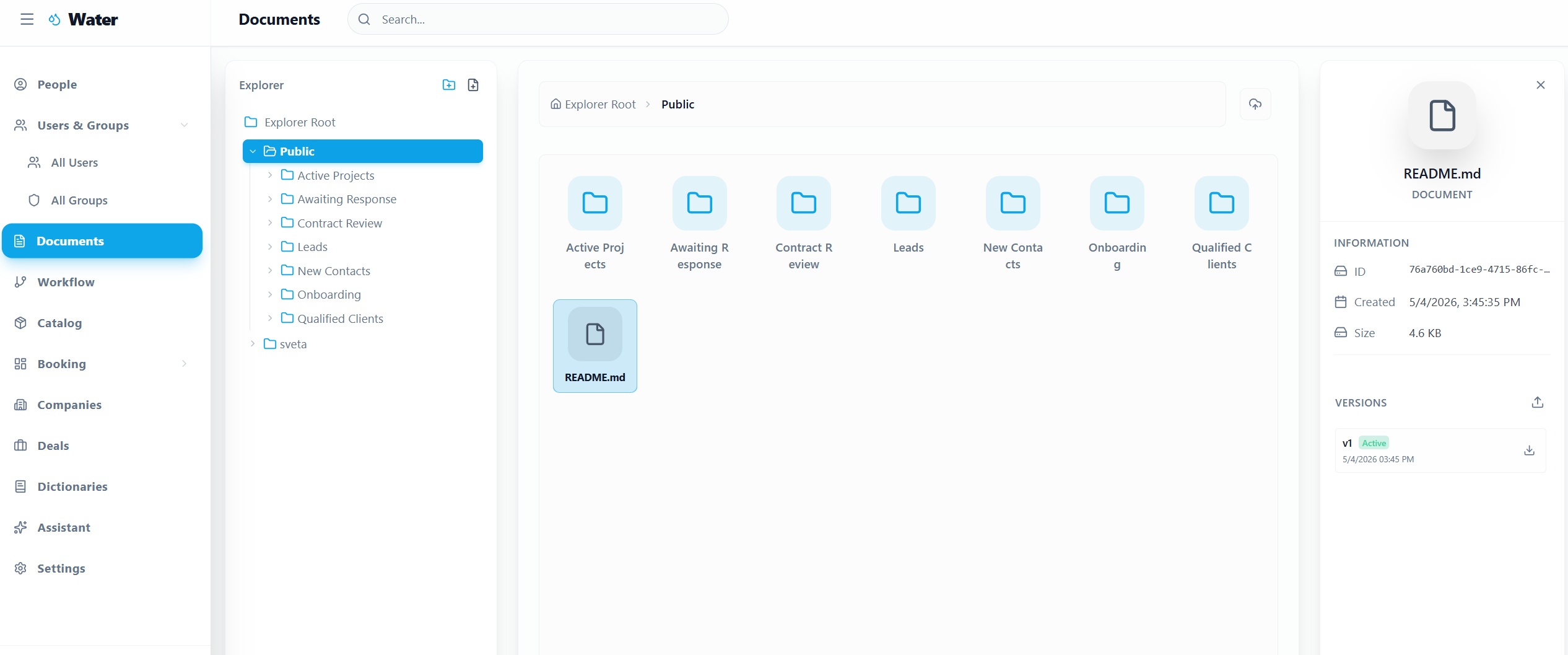
Task: Click the 4.6 KB size value
Action: [1425, 333]
